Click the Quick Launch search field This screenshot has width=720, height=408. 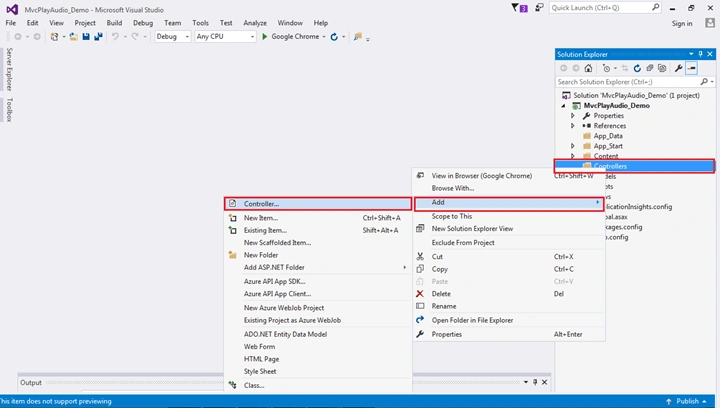tap(605, 8)
